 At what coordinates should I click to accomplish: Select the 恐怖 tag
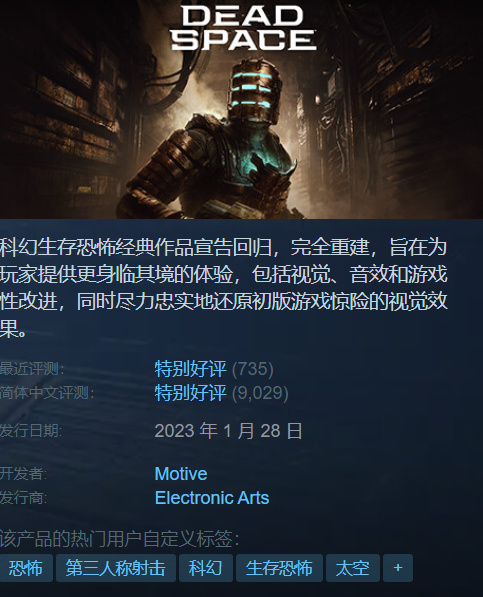26,568
